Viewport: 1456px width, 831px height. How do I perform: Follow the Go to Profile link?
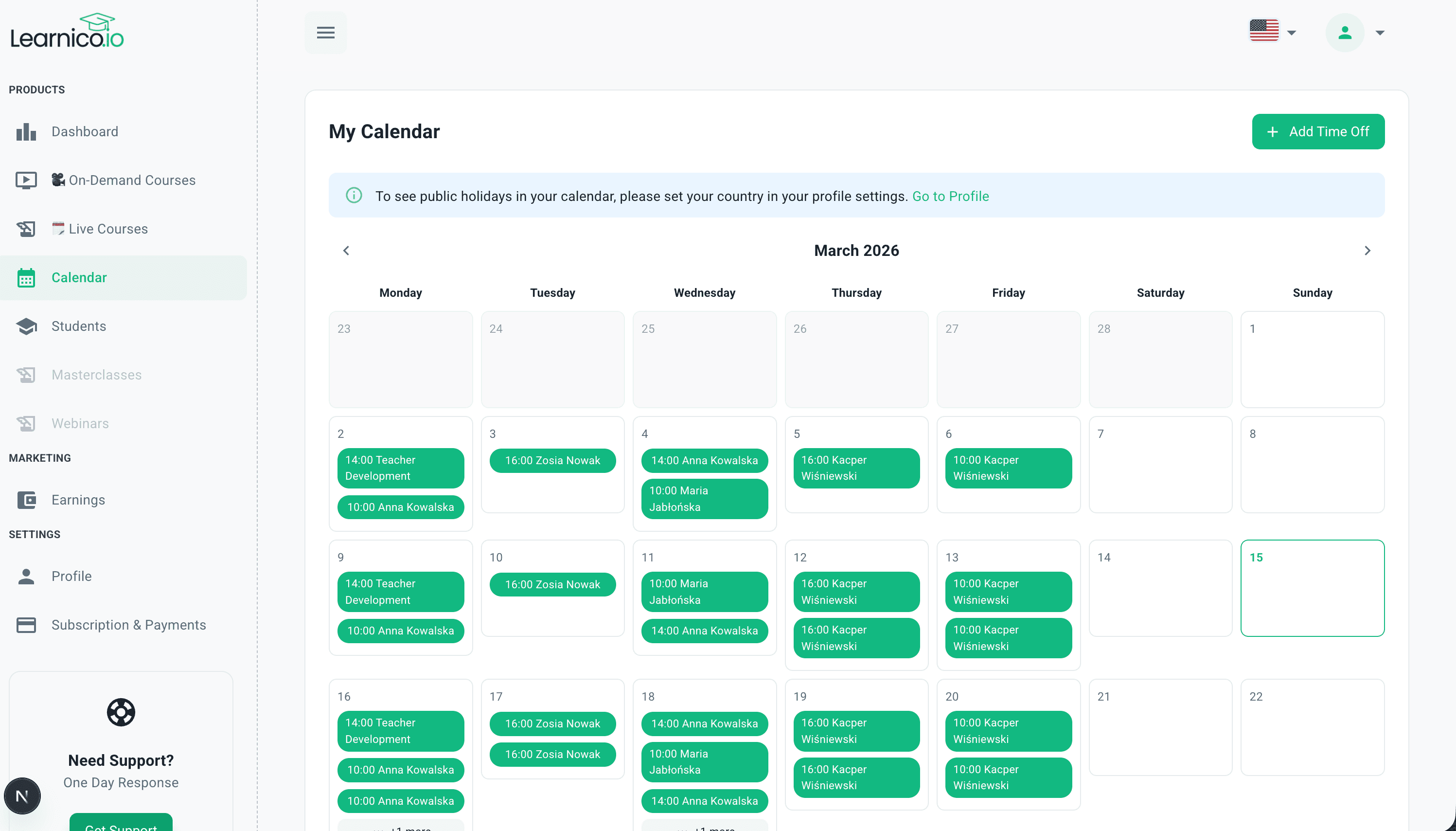click(950, 197)
